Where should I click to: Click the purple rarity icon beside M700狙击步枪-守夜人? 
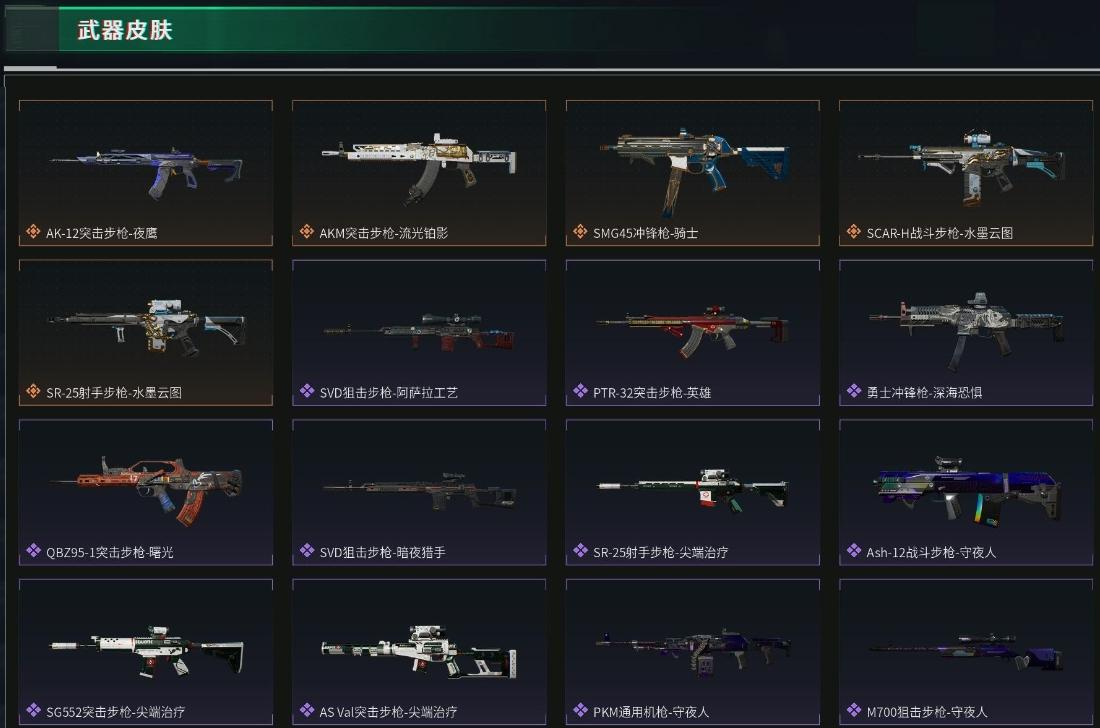coord(854,711)
